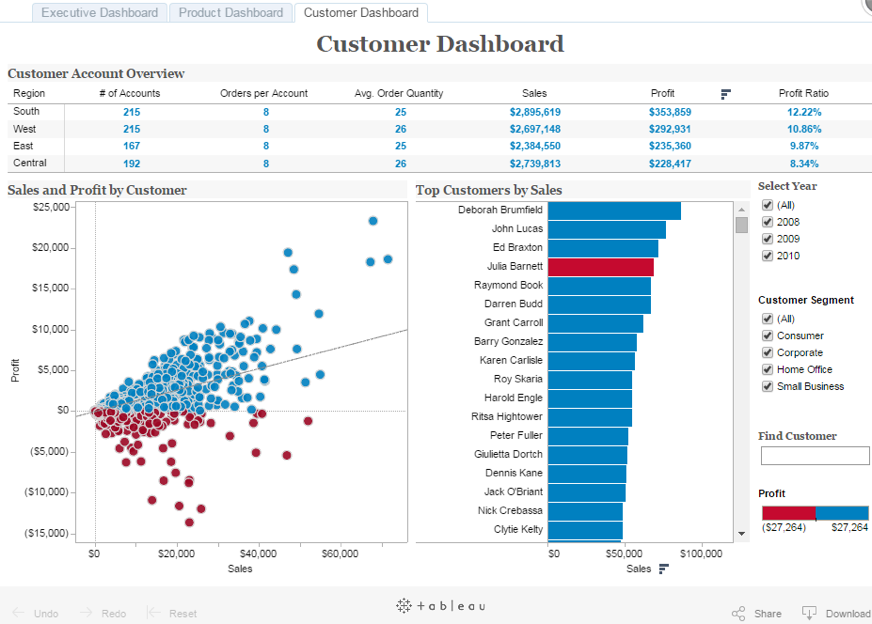872x624 pixels.
Task: Click the Find Customer input field
Action: click(x=815, y=456)
